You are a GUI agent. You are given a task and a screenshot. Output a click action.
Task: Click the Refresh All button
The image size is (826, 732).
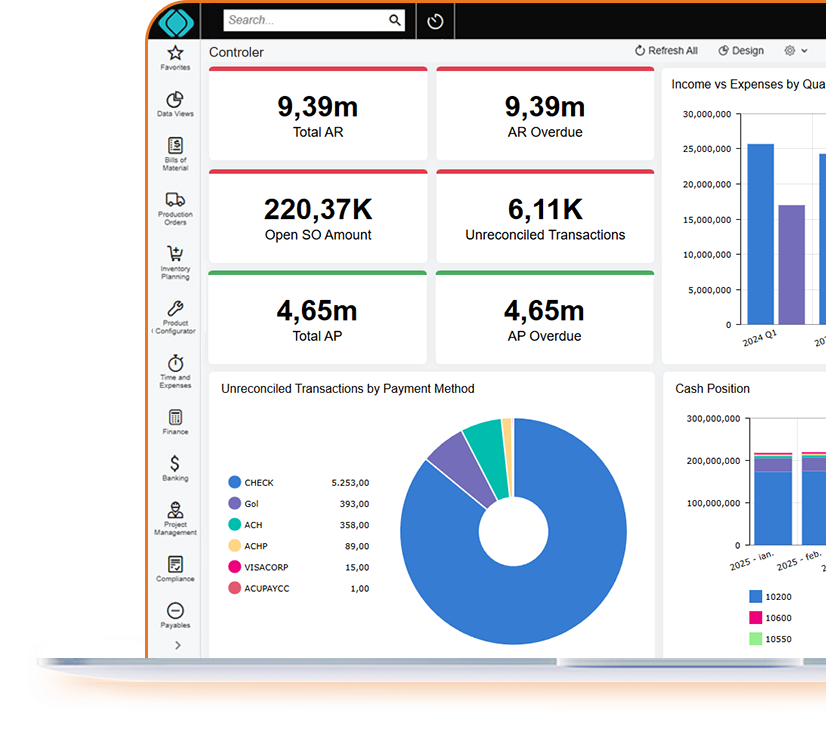666,51
